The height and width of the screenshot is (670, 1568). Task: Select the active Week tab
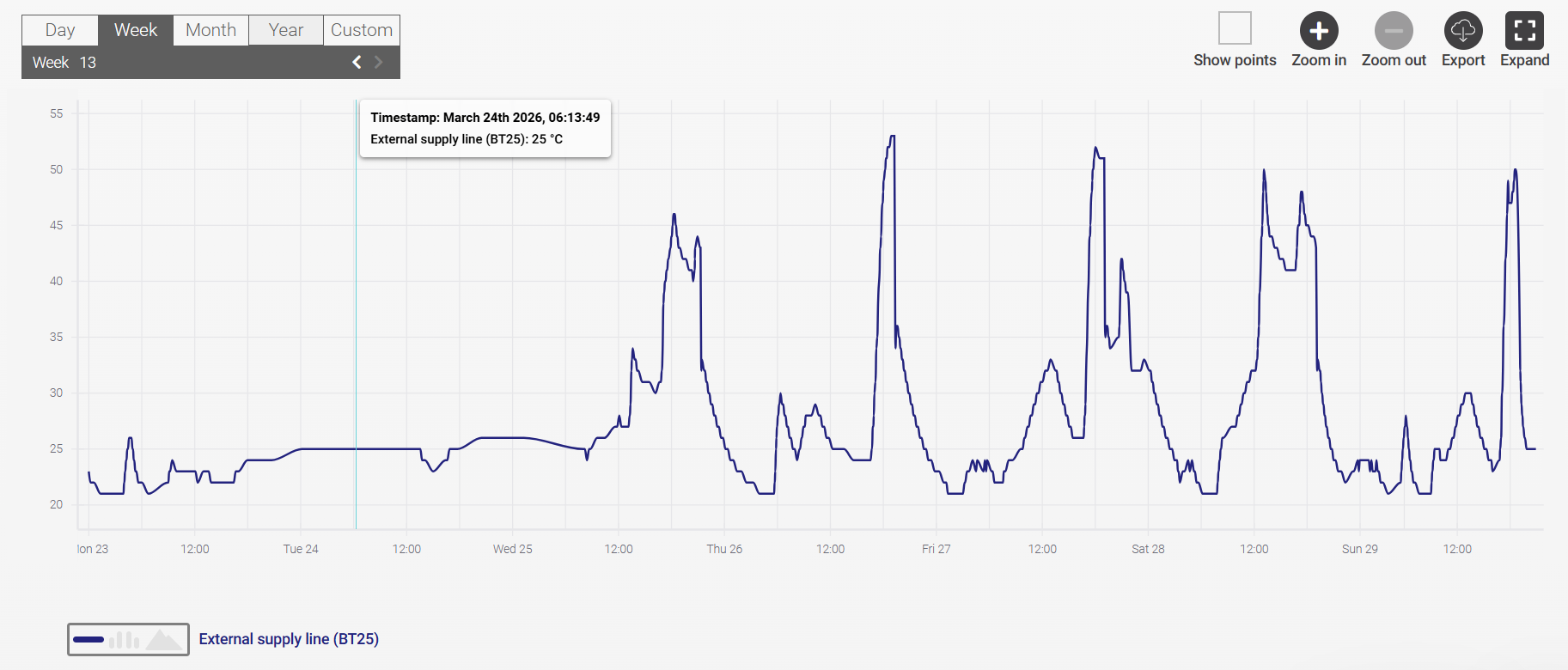click(136, 30)
